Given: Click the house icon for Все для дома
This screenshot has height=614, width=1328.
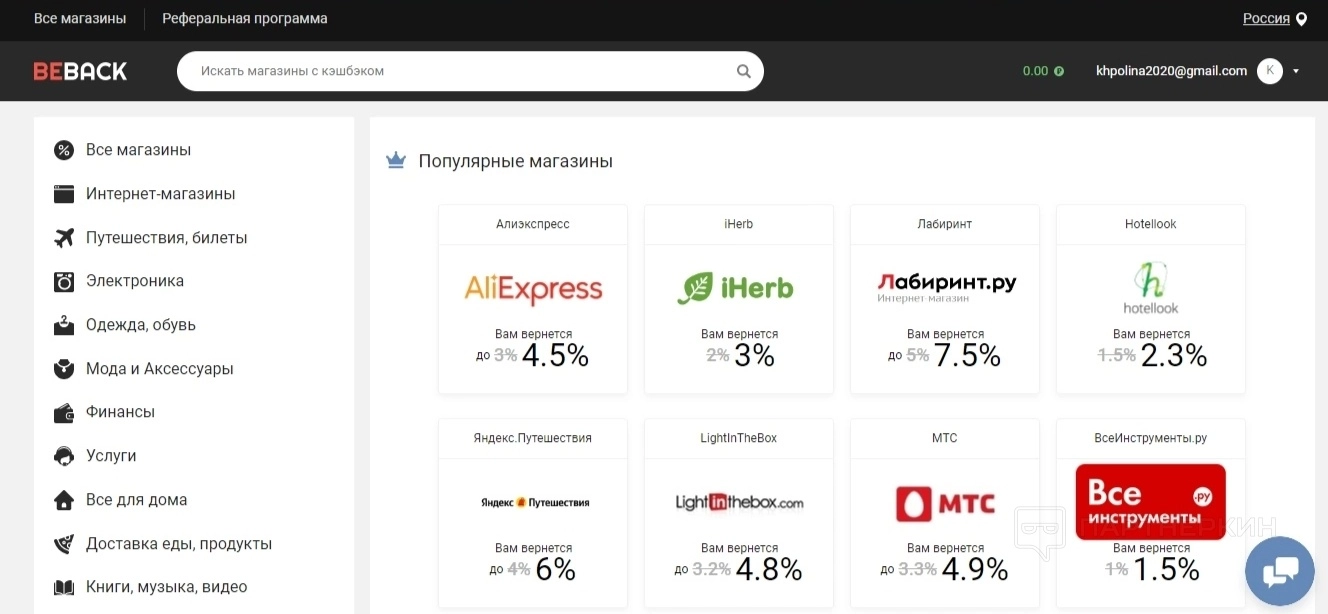Looking at the screenshot, I should (64, 500).
